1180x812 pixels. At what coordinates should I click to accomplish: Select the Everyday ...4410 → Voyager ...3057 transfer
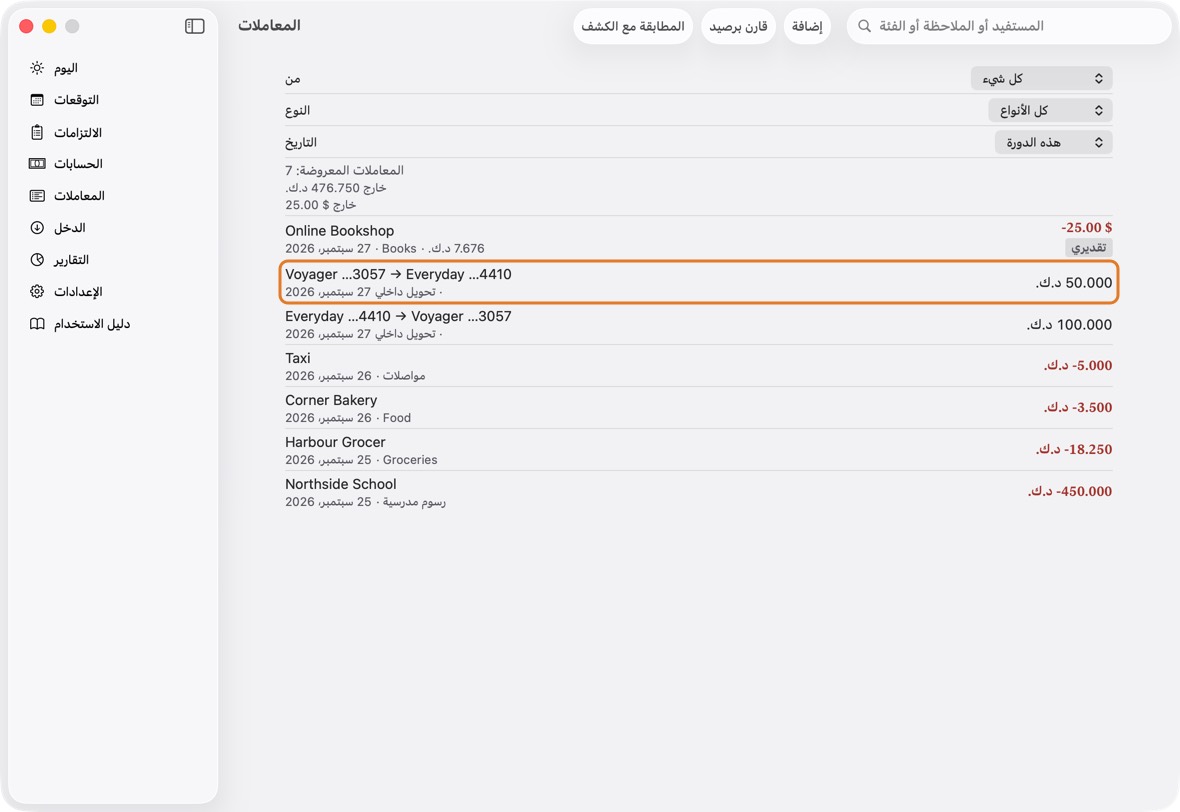[x=698, y=324]
